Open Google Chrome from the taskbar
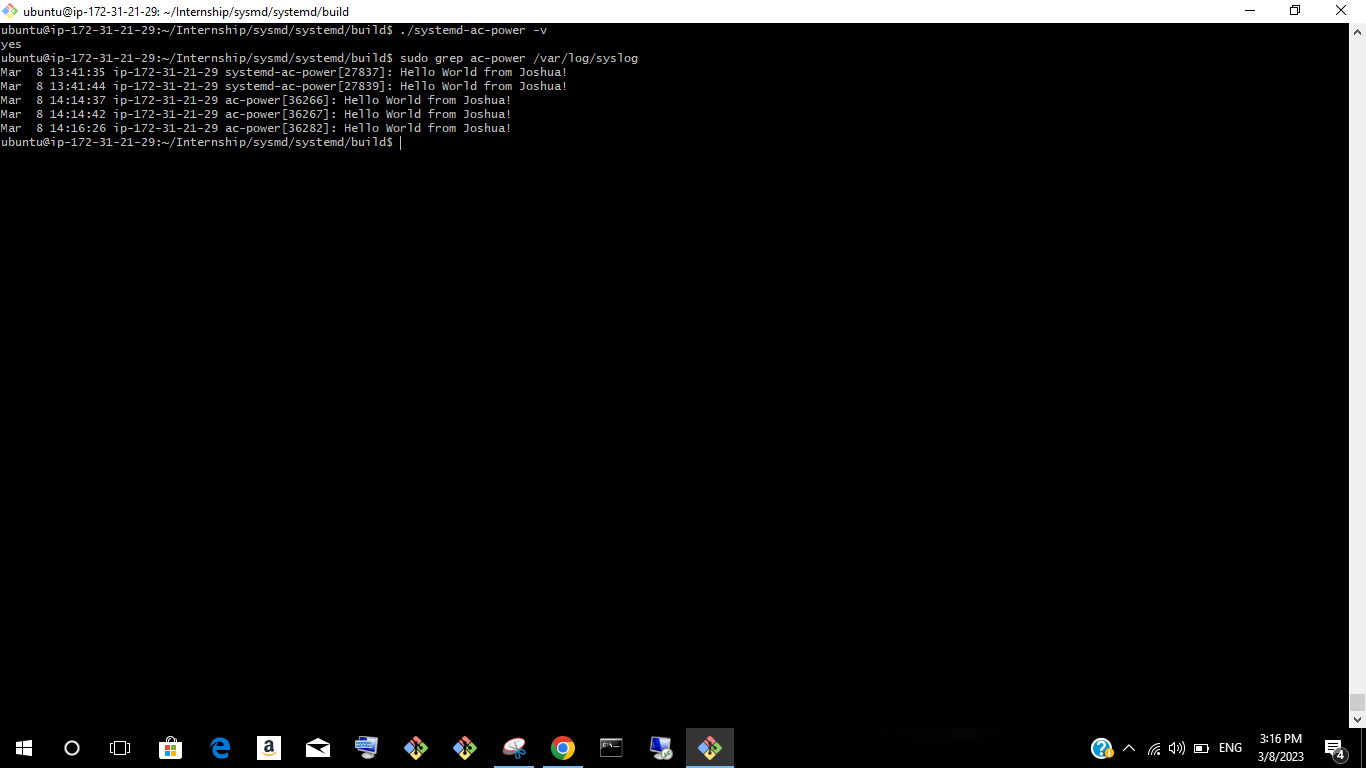 (562, 747)
